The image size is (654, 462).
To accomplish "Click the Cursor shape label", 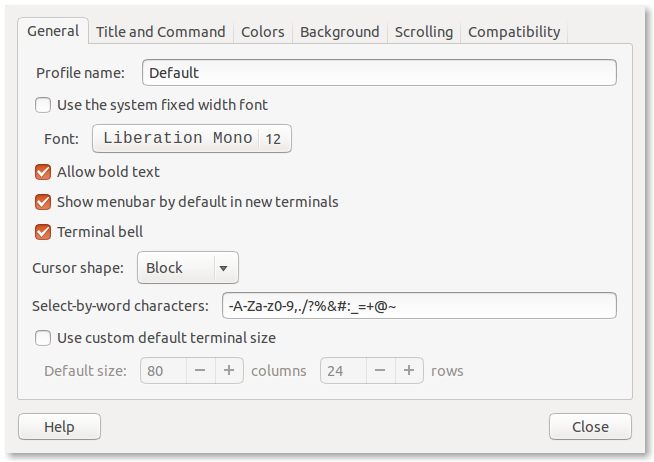I will click(x=78, y=268).
